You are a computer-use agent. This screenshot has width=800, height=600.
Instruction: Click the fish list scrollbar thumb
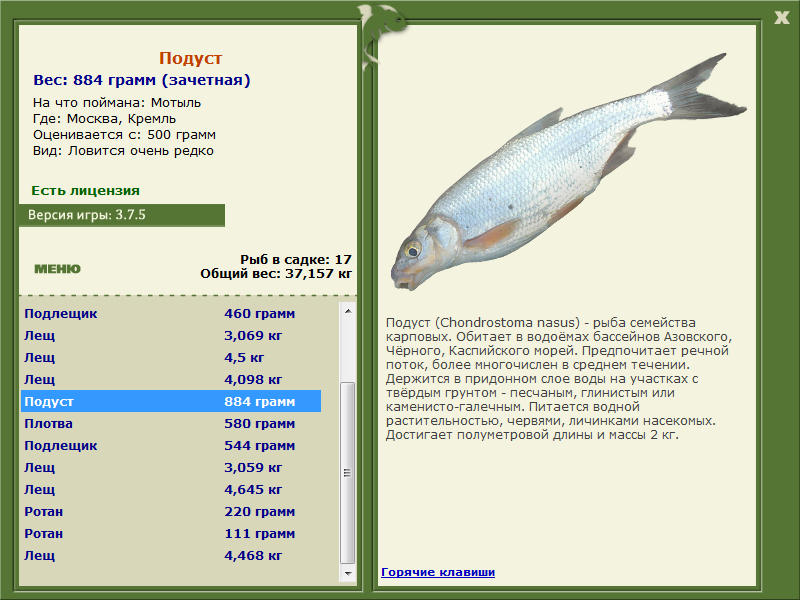pos(347,472)
